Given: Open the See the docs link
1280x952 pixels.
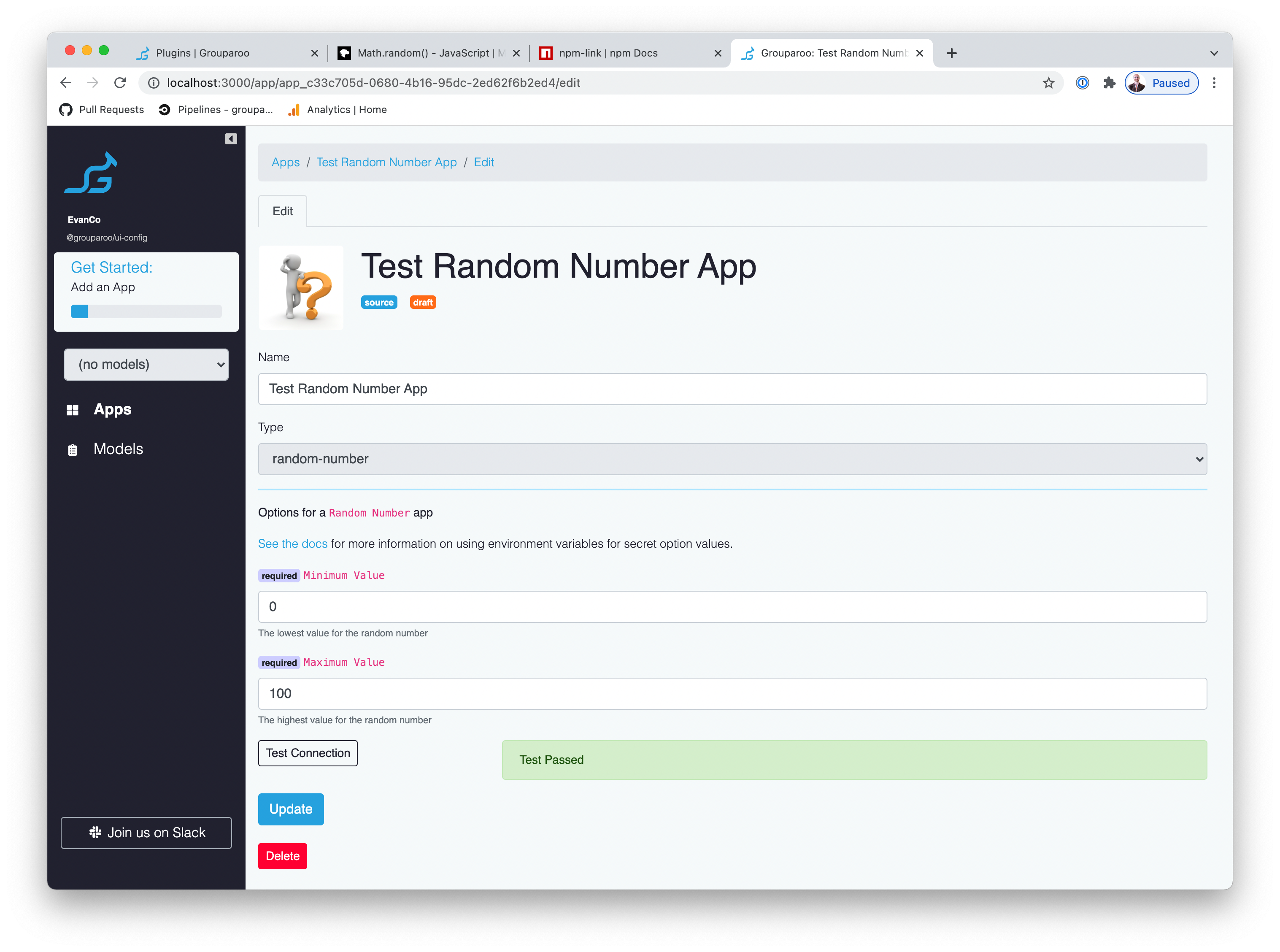Looking at the screenshot, I should coord(293,544).
